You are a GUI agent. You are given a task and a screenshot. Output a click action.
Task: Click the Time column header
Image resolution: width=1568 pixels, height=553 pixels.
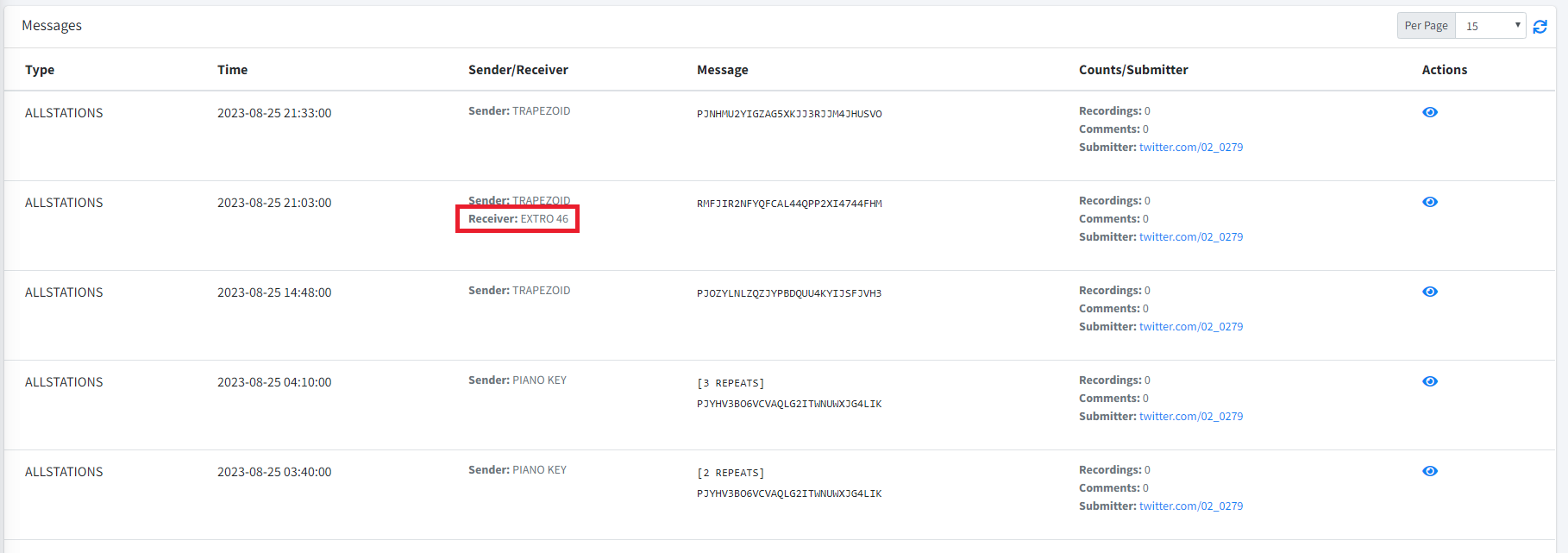pyautogui.click(x=232, y=70)
